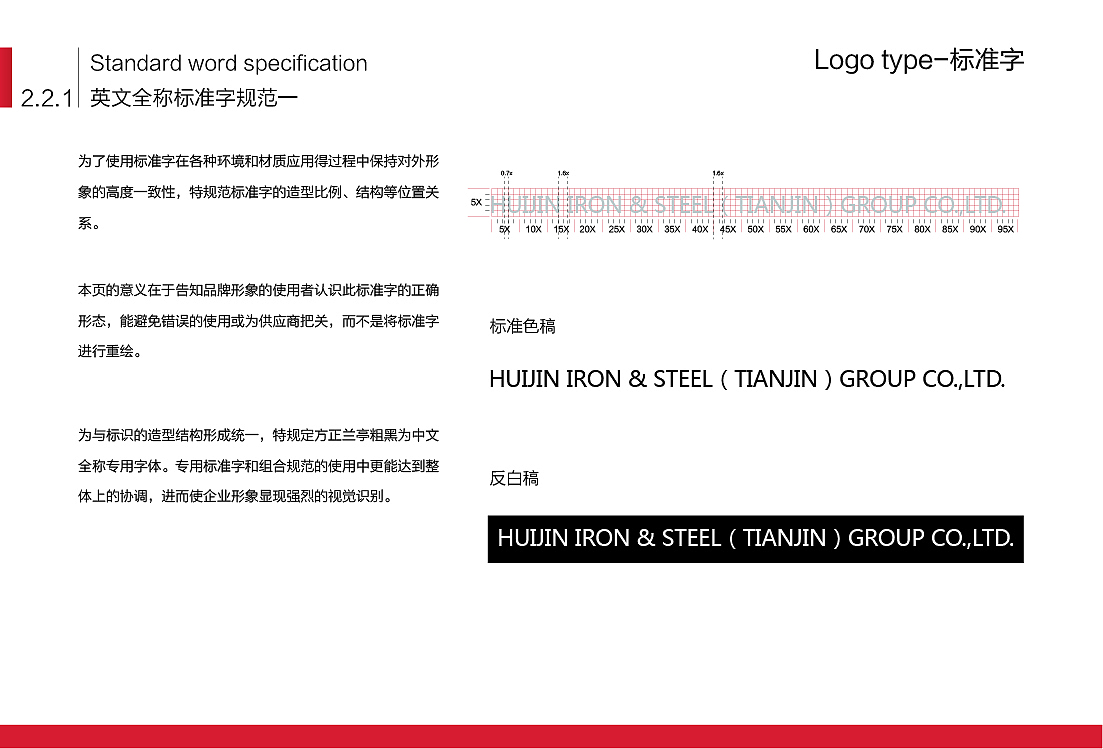Viewport: 1103px width, 749px height.
Task: Click the 50X ruler mark under the grid
Action: (755, 229)
